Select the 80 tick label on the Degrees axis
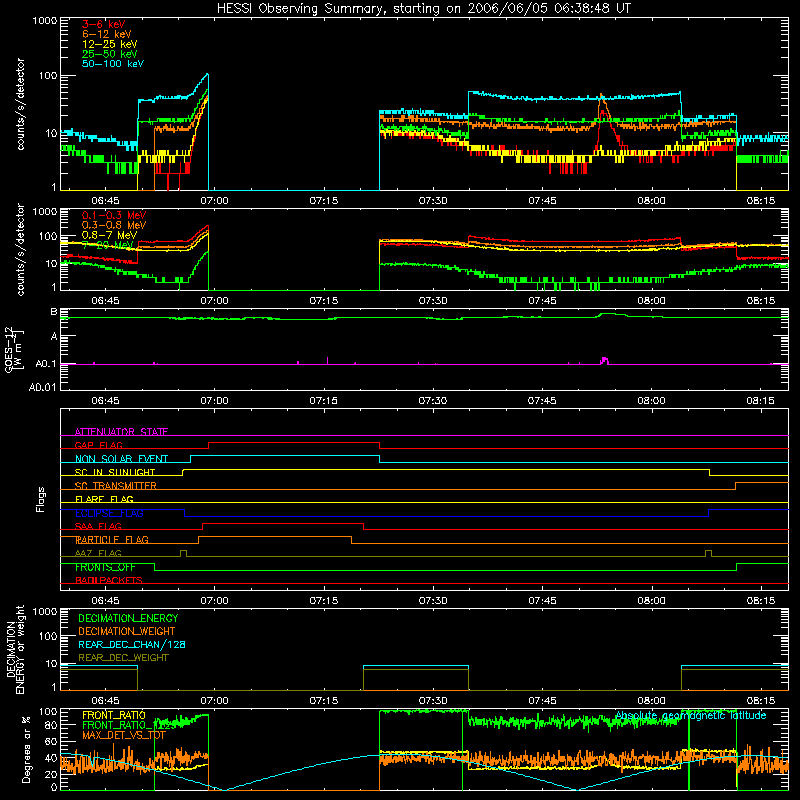Image resolution: width=800 pixels, height=800 pixels. point(51,725)
